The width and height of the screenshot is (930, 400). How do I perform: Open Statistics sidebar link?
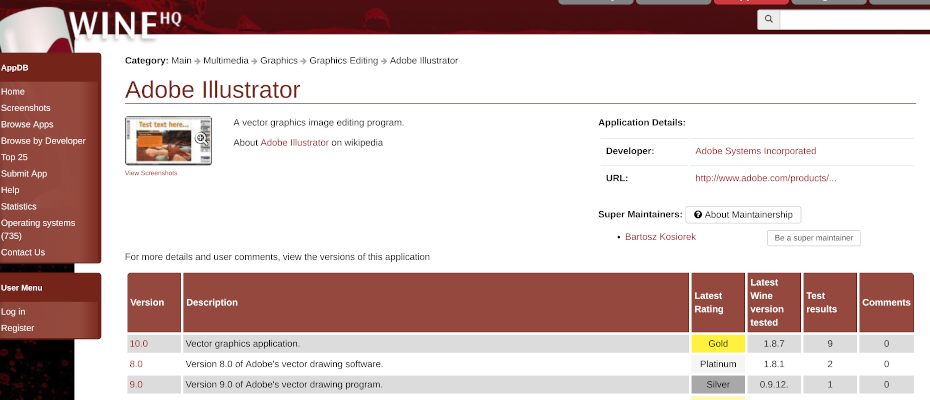[18, 207]
